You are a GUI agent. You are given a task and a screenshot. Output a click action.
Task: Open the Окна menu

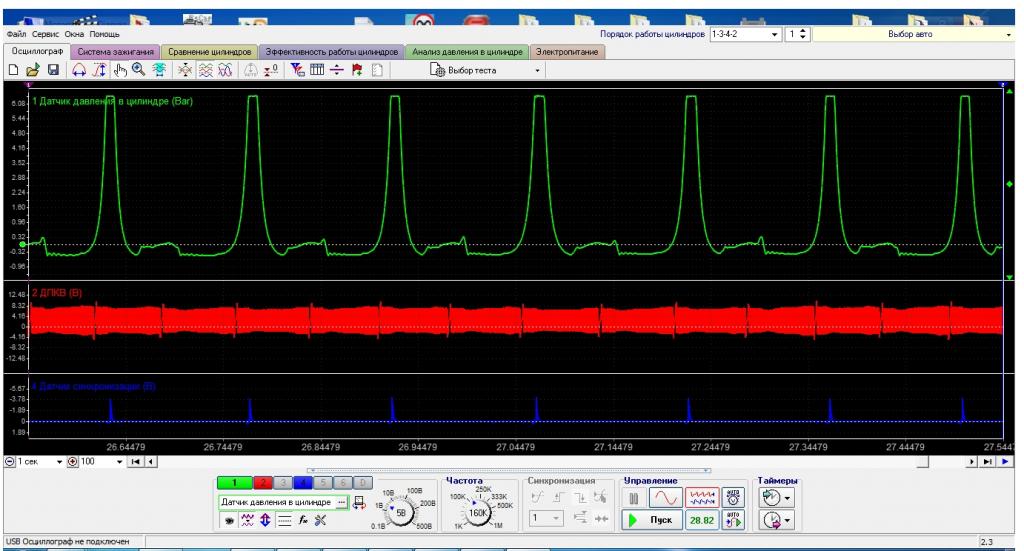pyautogui.click(x=74, y=34)
